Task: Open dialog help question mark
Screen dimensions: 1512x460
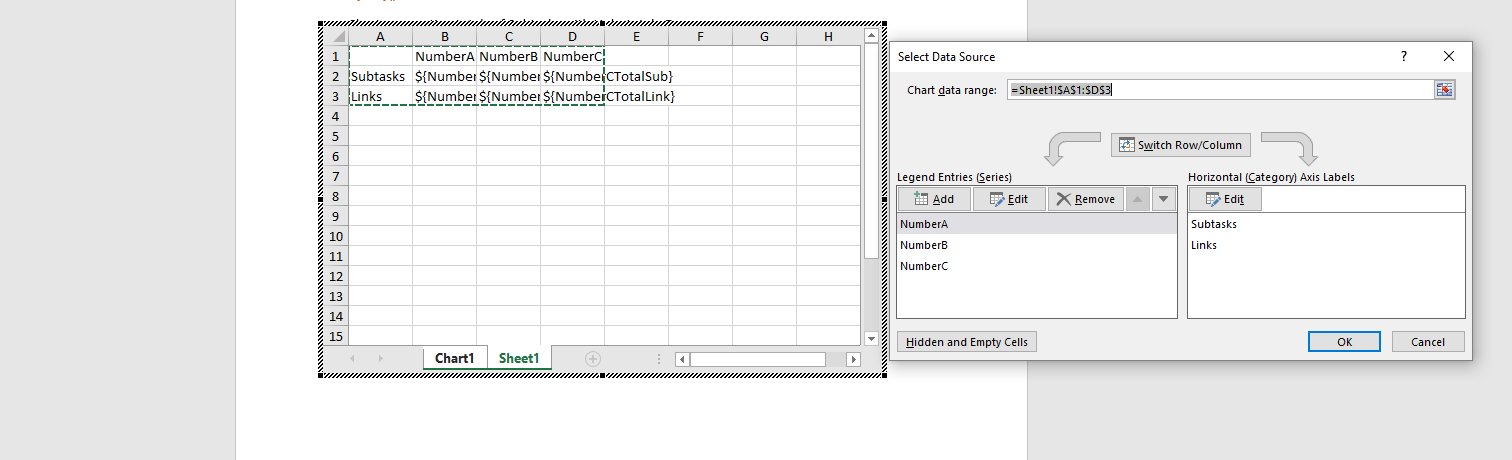Action: [x=1404, y=57]
